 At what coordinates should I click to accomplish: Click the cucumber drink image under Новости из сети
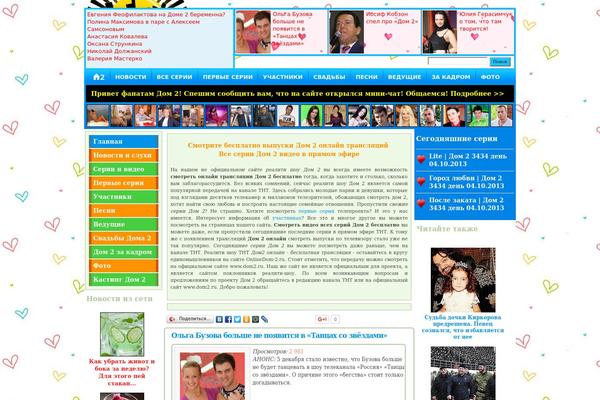(x=122, y=334)
